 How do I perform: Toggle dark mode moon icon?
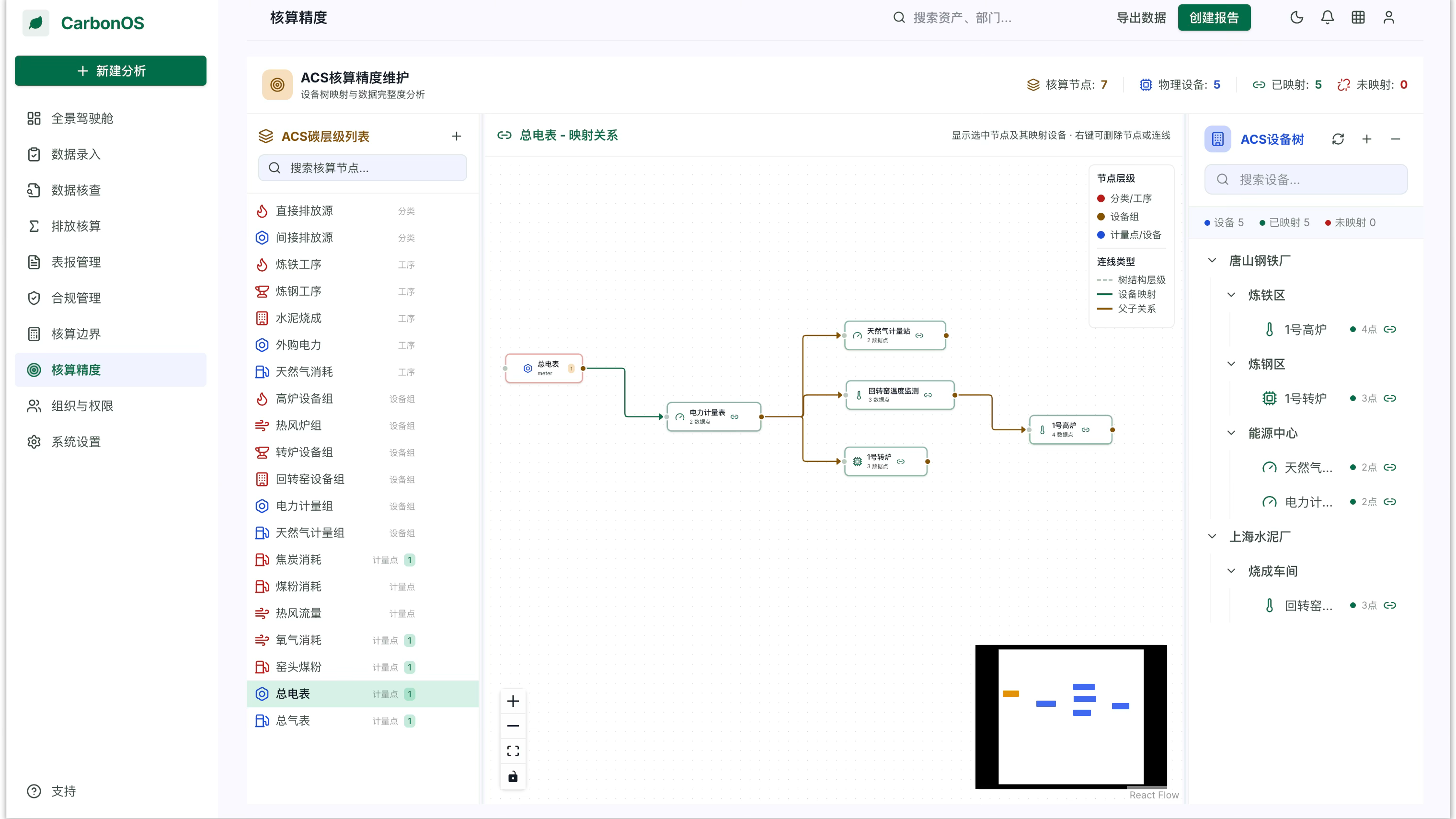point(1296,18)
